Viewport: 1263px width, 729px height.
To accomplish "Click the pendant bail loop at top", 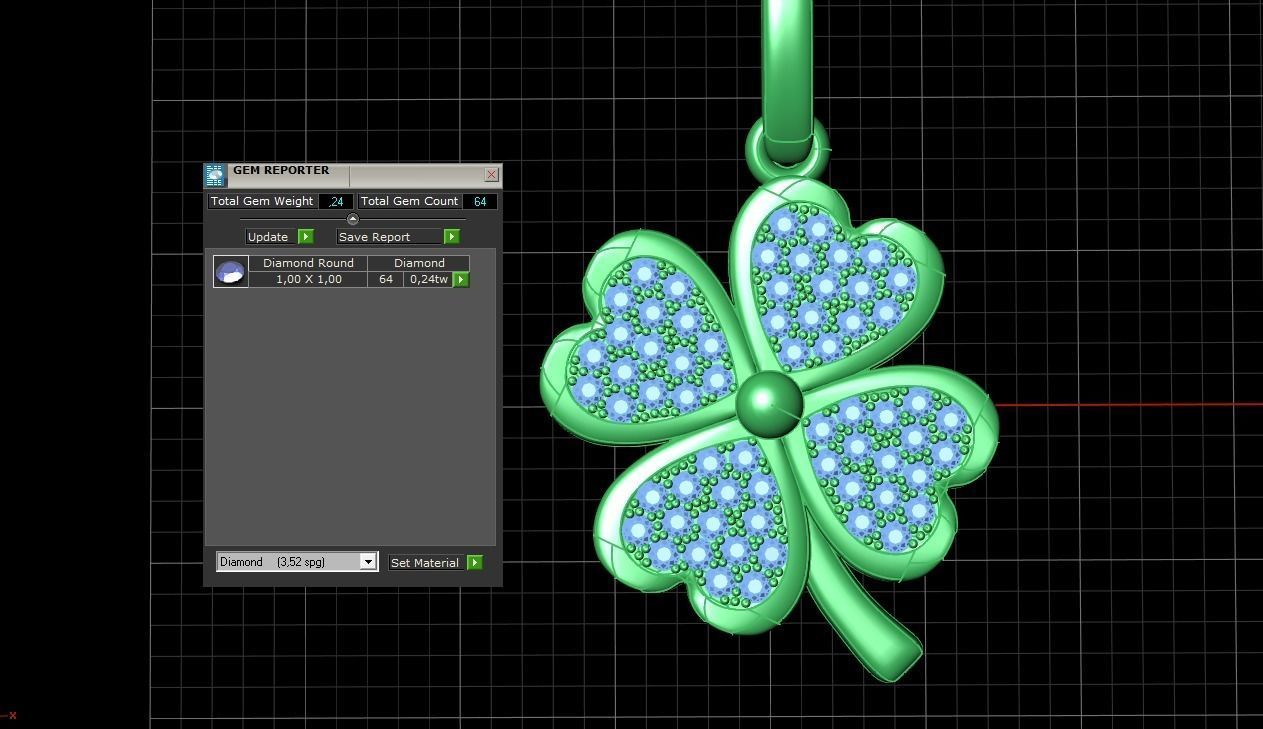I will pyautogui.click(x=787, y=148).
